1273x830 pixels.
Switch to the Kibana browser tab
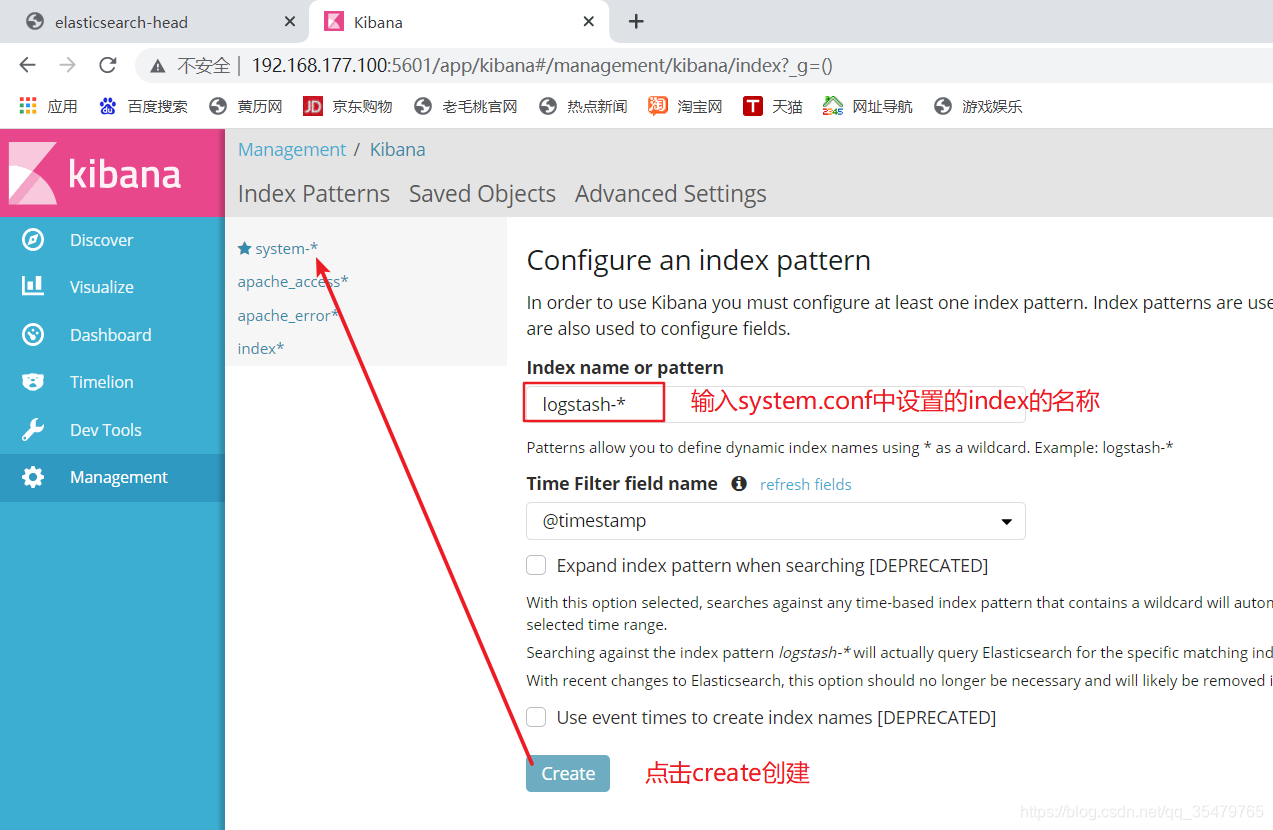460,21
